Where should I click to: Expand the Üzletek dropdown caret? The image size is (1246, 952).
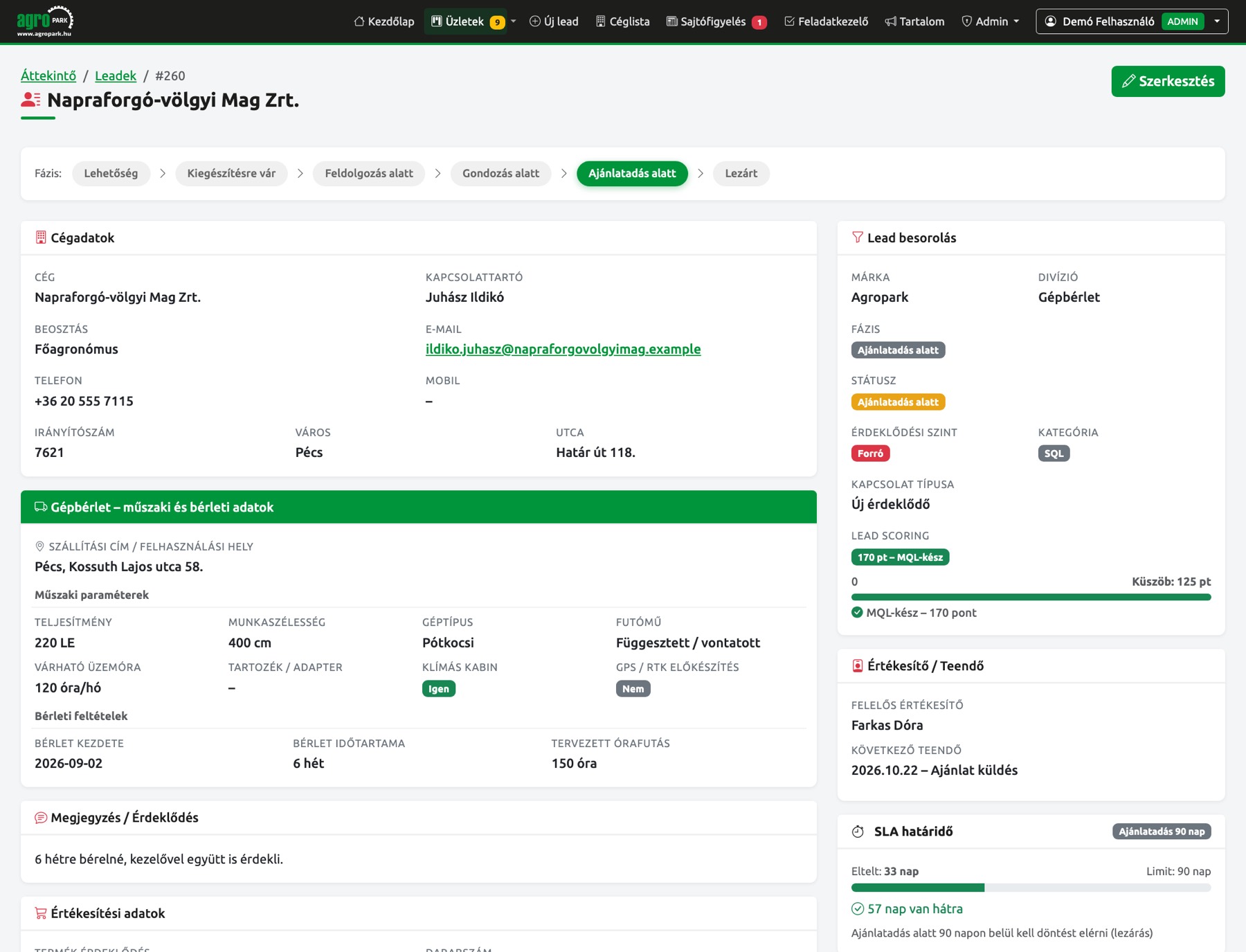514,21
